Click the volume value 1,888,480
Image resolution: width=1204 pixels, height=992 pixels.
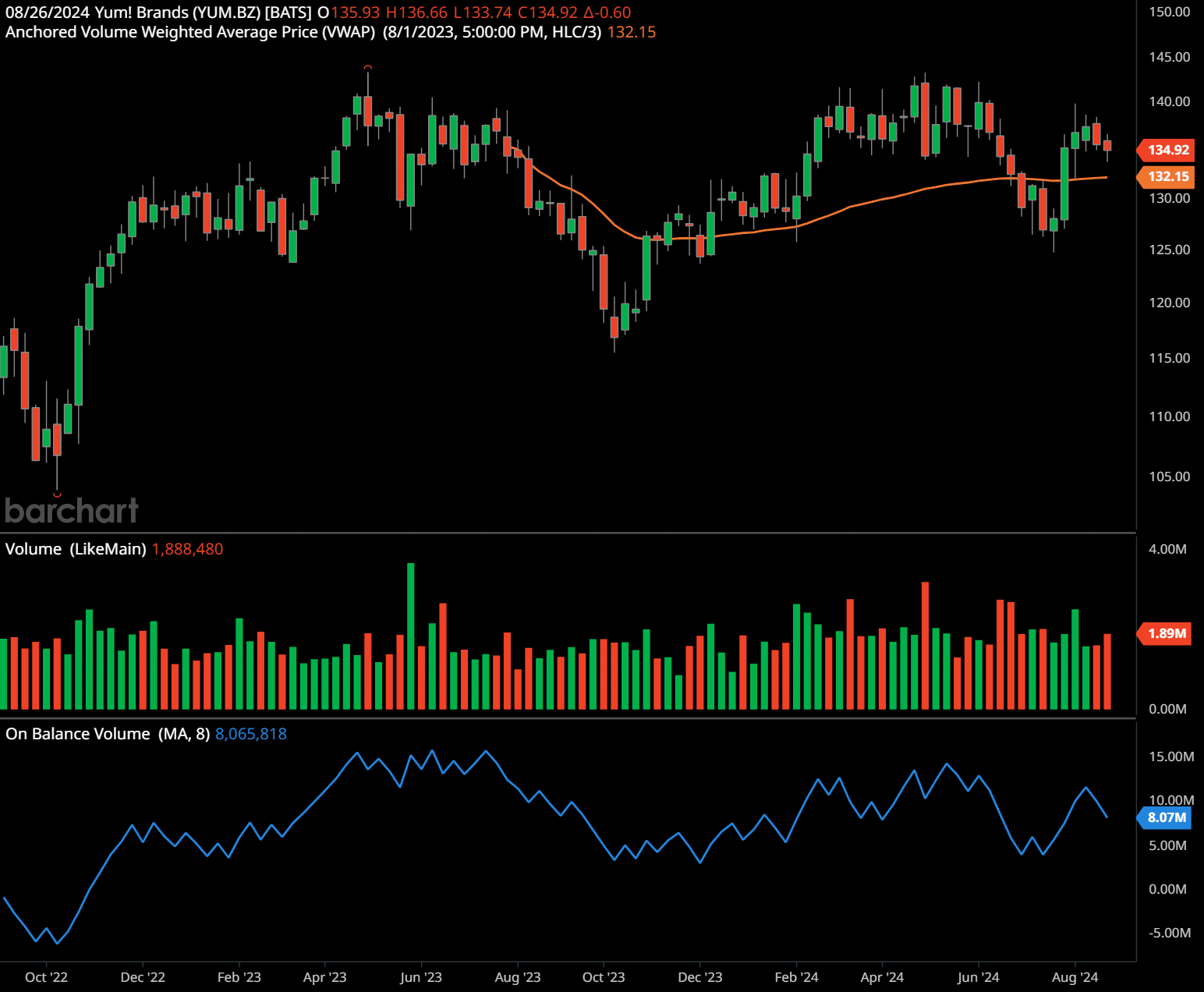click(x=188, y=549)
